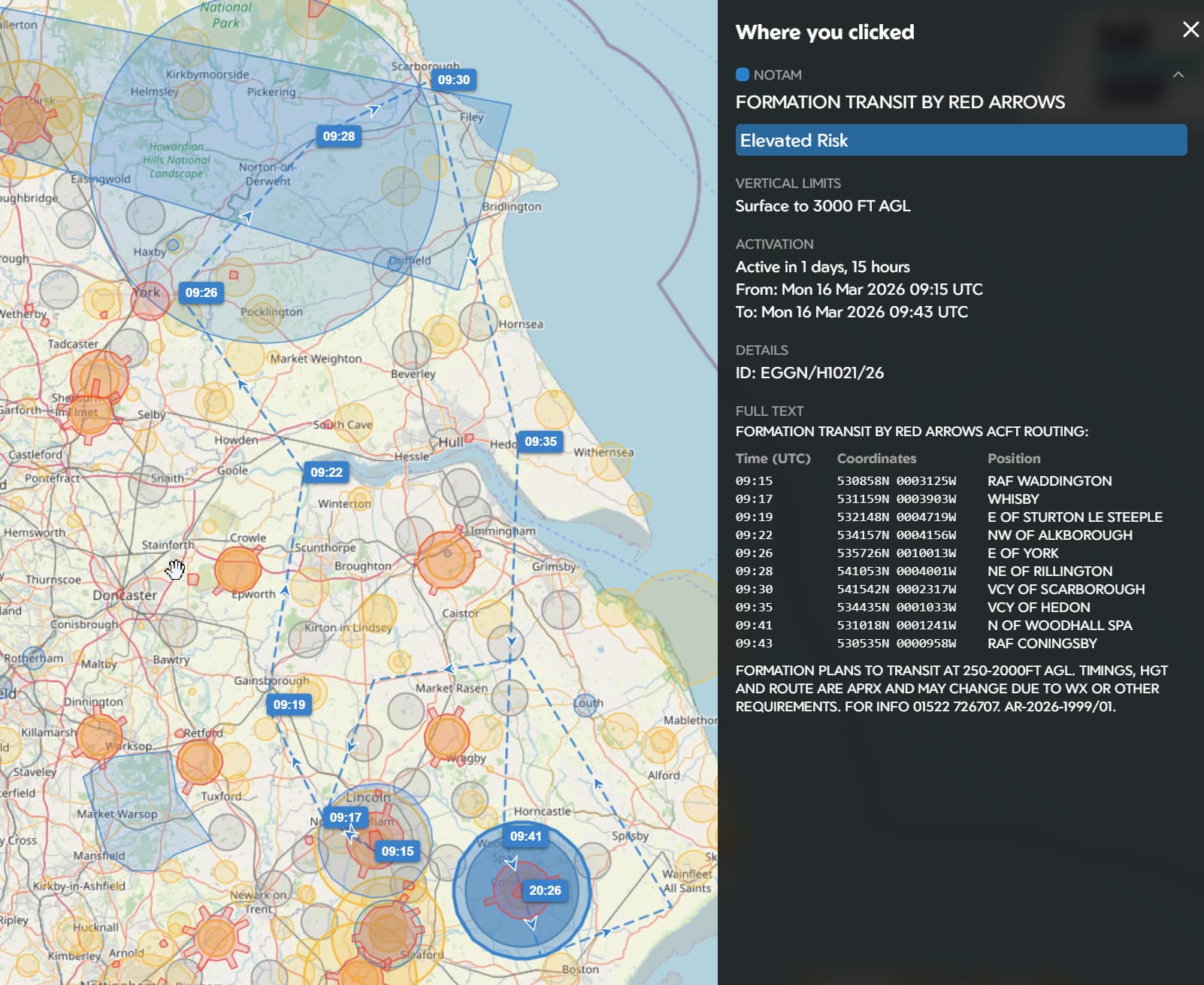Select the orange airfield icon near Crowle
Viewport: 1204px width, 985px height.
tap(237, 569)
